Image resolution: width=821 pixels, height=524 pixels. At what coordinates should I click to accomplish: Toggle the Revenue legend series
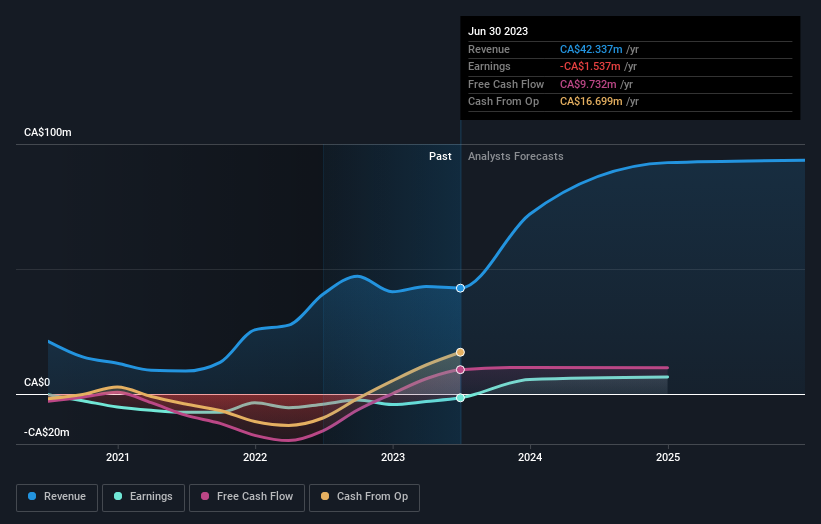click(x=57, y=497)
